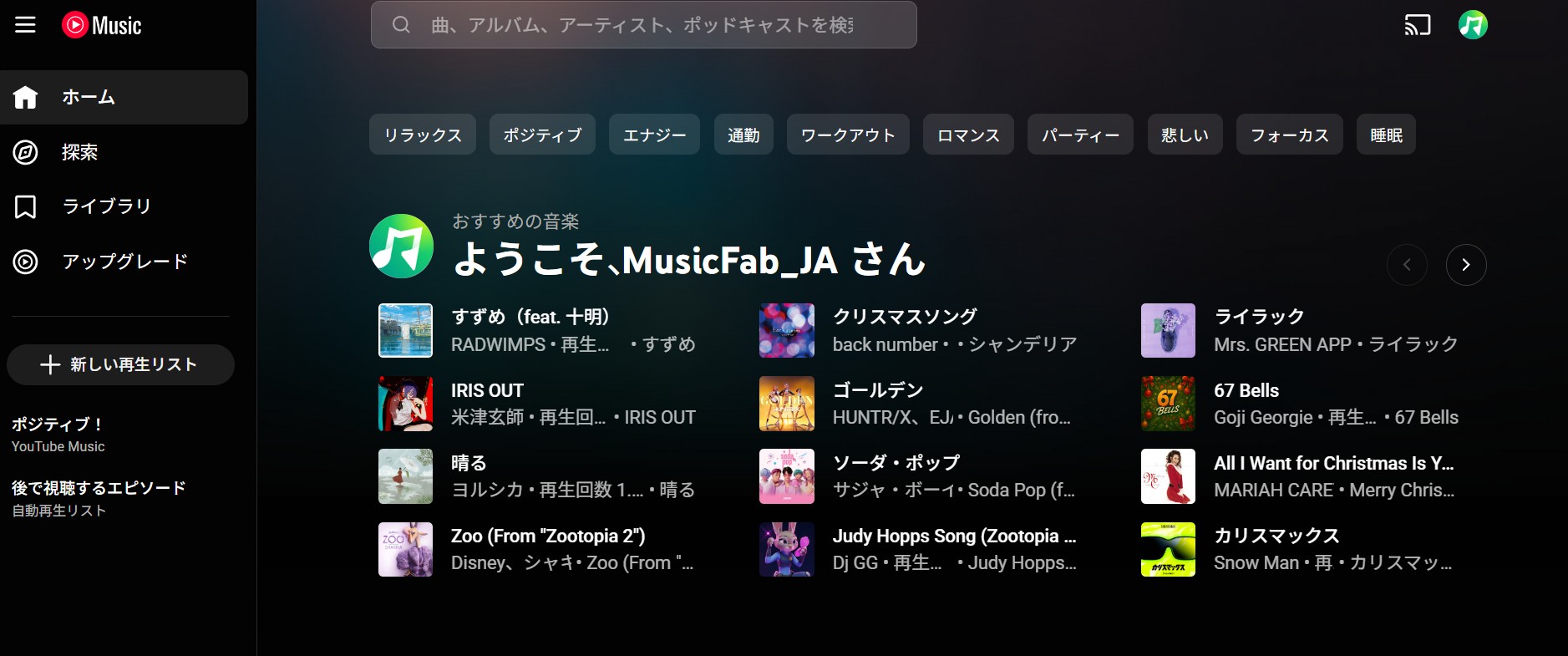Select the ワークアウト mood chip
Screen dimensions: 1568x656
(x=848, y=135)
